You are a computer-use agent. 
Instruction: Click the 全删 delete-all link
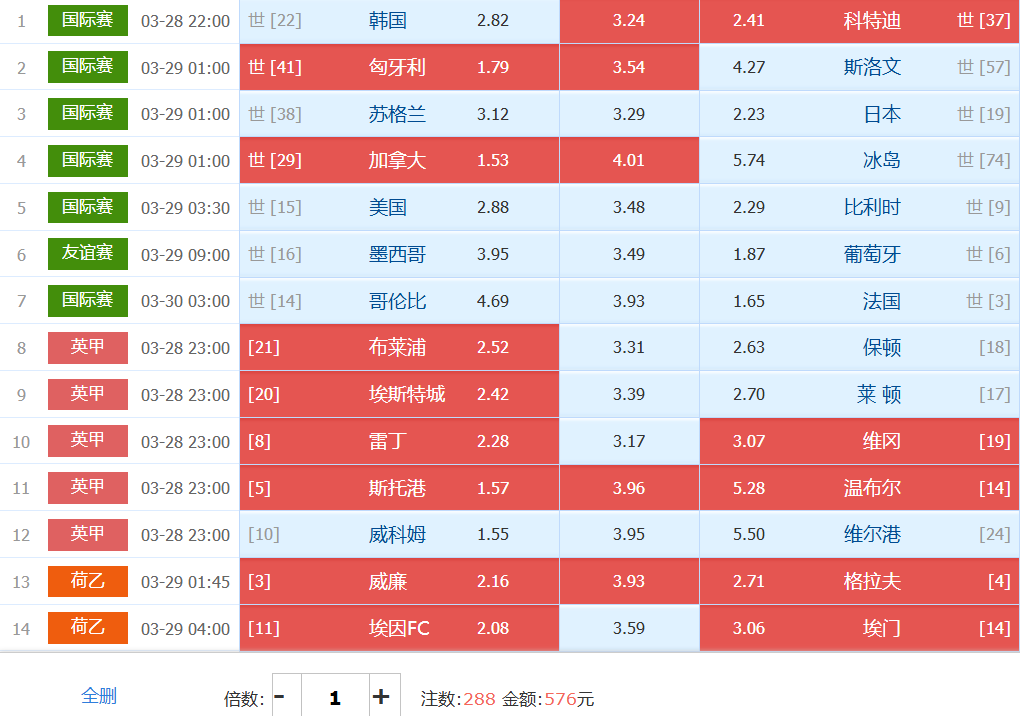coord(99,696)
